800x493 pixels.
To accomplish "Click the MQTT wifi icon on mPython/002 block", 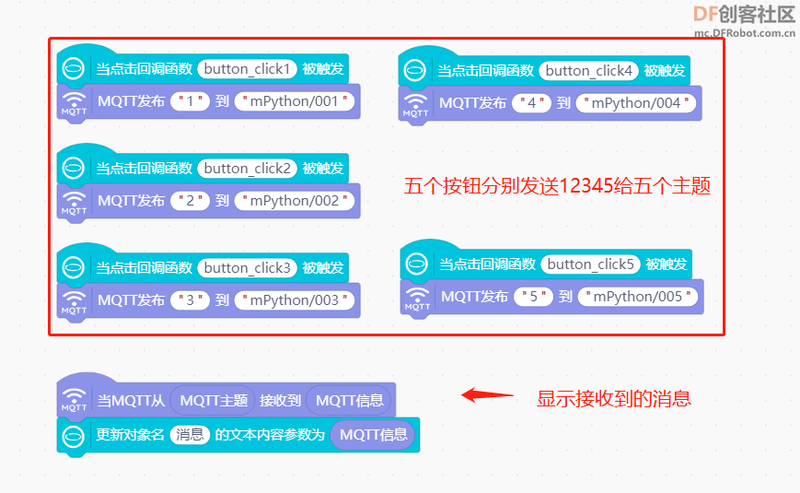I will [x=74, y=202].
